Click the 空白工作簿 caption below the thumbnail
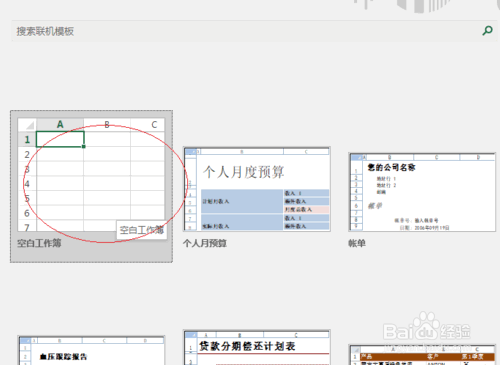 (39, 243)
